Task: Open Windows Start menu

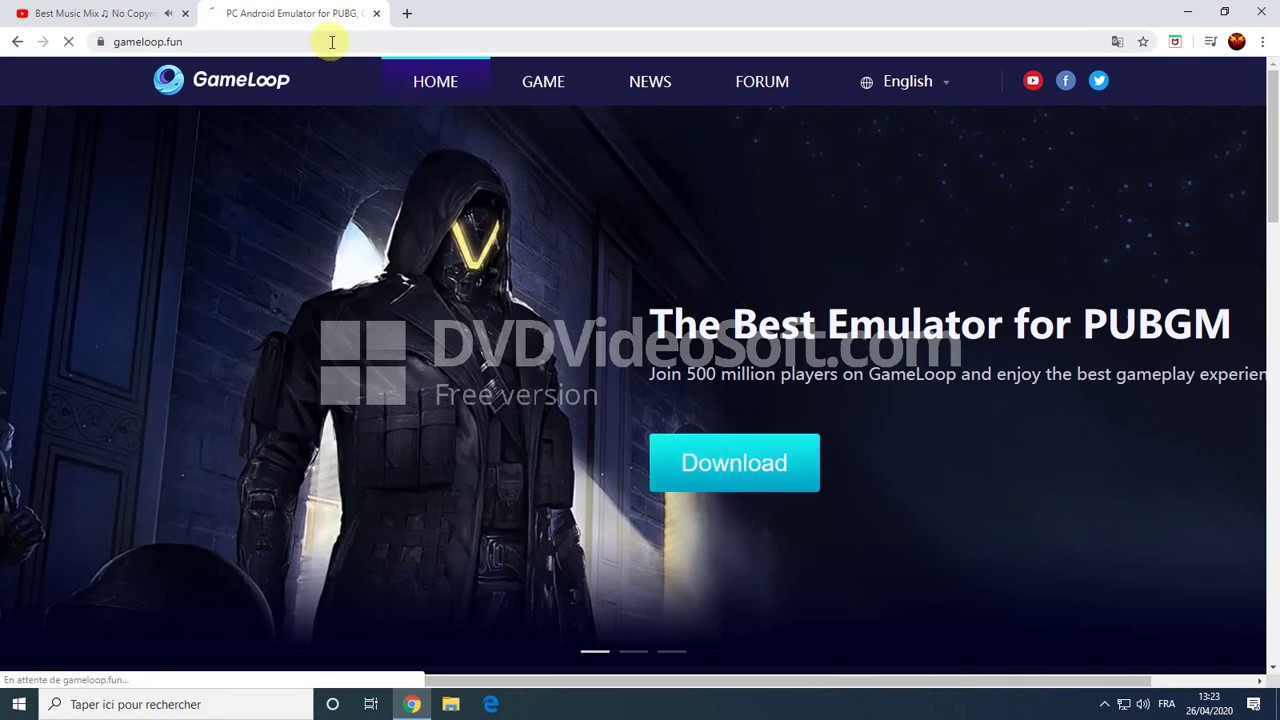Action: tap(19, 704)
